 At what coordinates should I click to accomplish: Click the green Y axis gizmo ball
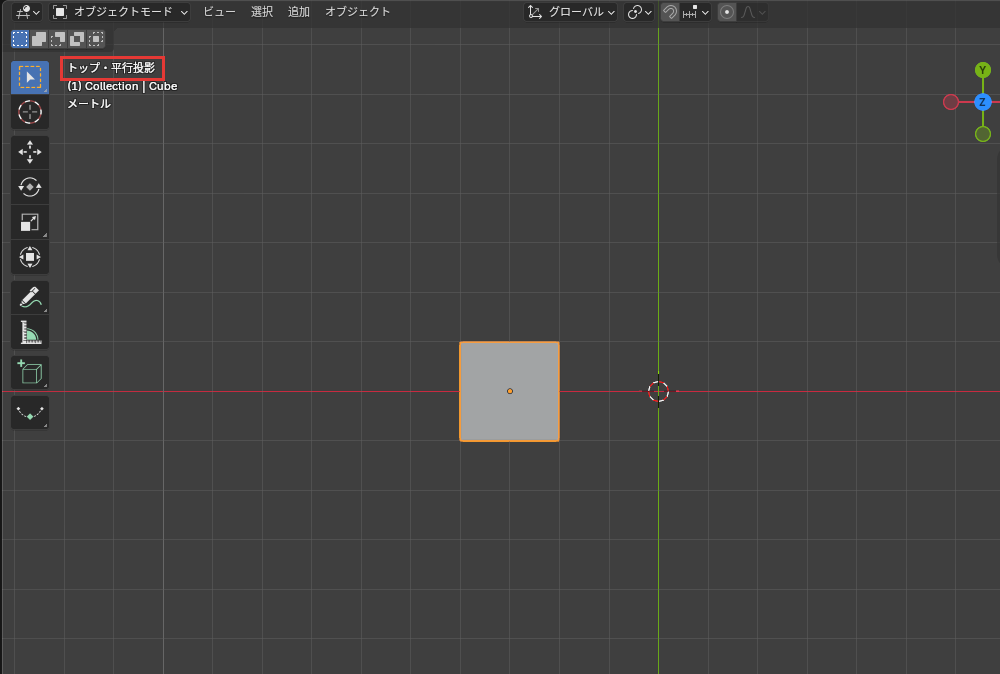983,70
